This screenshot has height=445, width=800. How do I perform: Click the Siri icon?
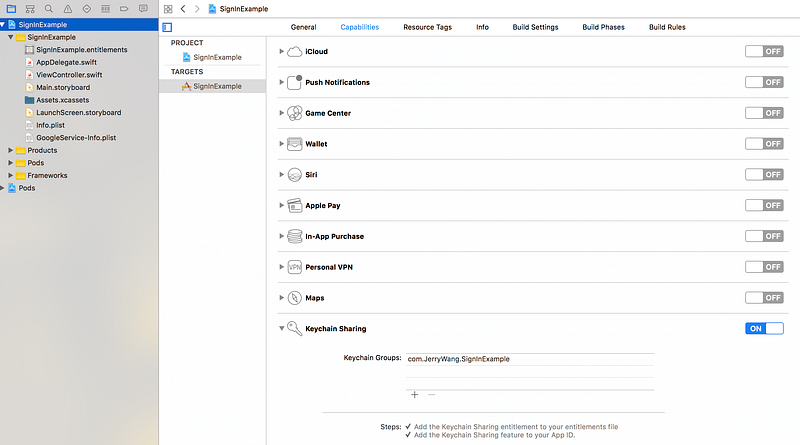(294, 175)
